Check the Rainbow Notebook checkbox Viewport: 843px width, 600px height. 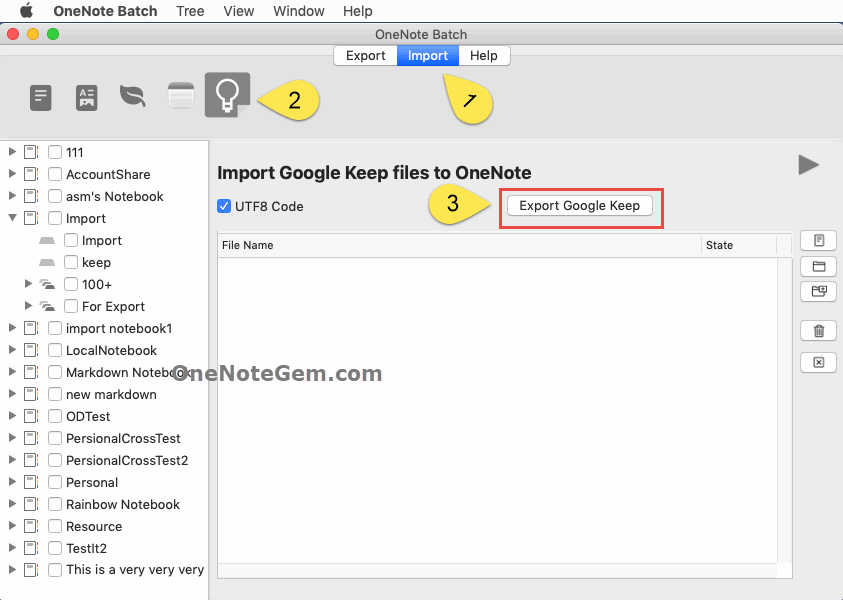click(x=55, y=504)
